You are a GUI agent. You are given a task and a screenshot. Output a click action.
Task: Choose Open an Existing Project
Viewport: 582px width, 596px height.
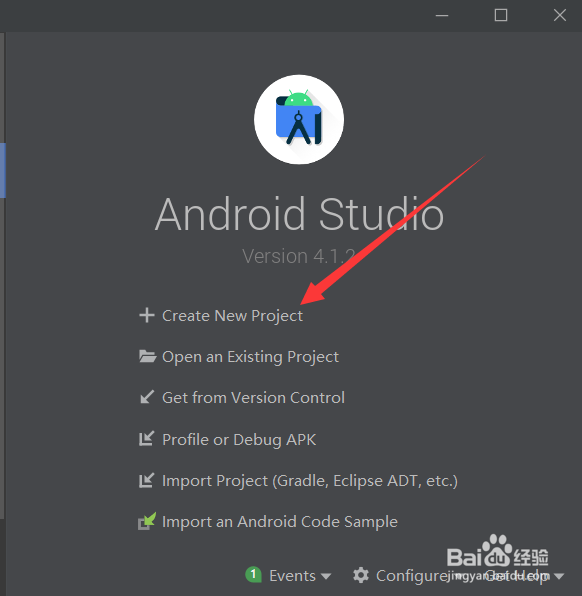[250, 357]
